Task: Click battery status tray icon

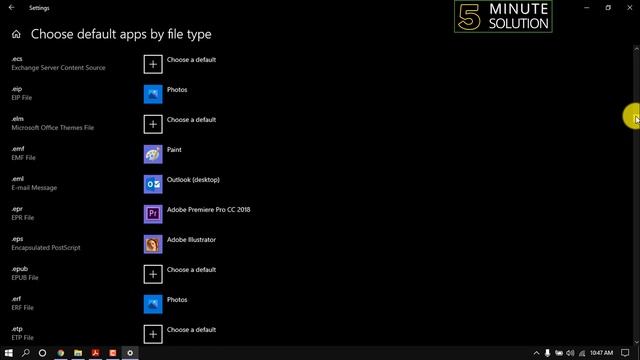Action: tap(559, 353)
